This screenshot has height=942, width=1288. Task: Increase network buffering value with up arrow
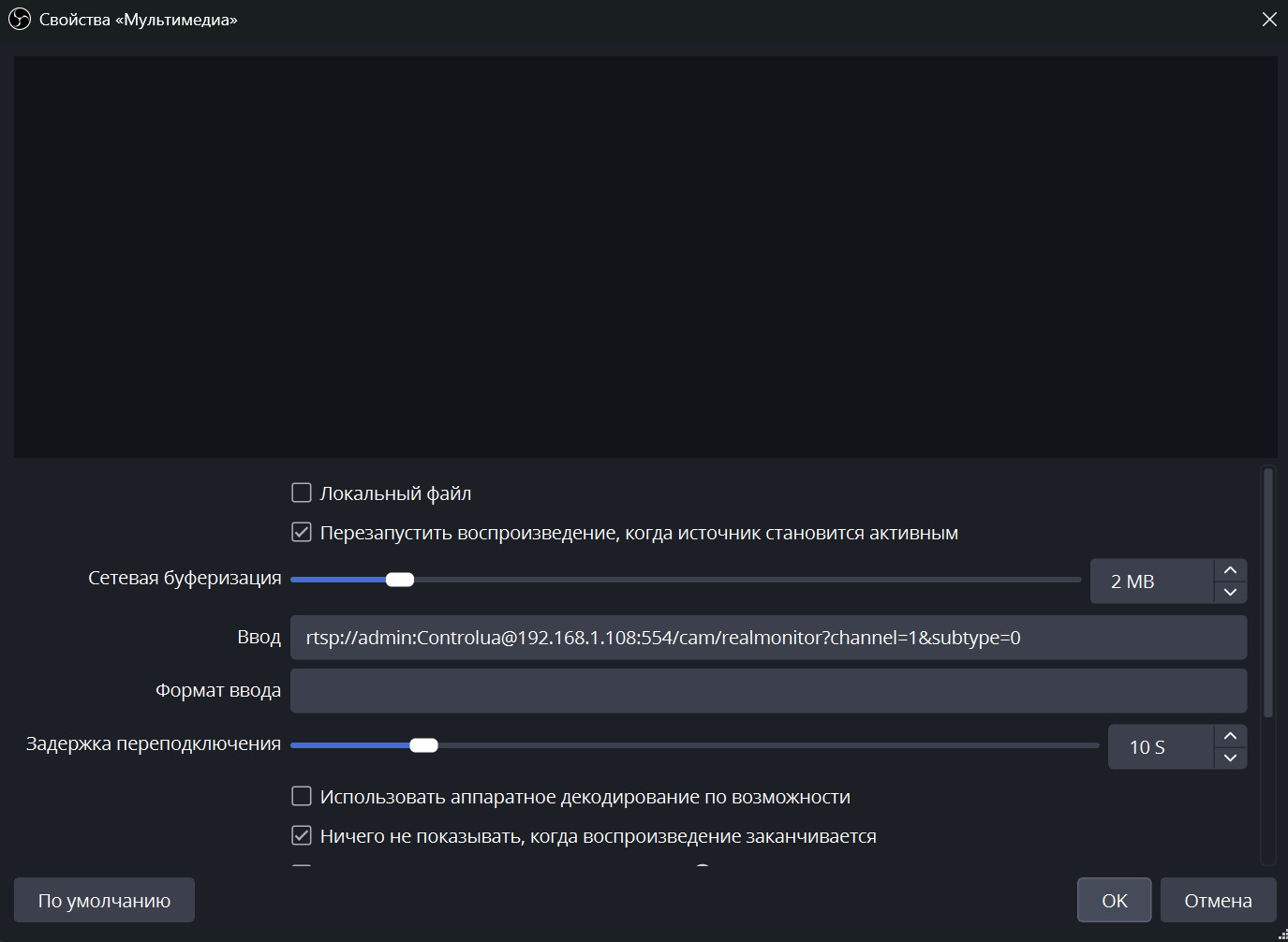click(1231, 570)
